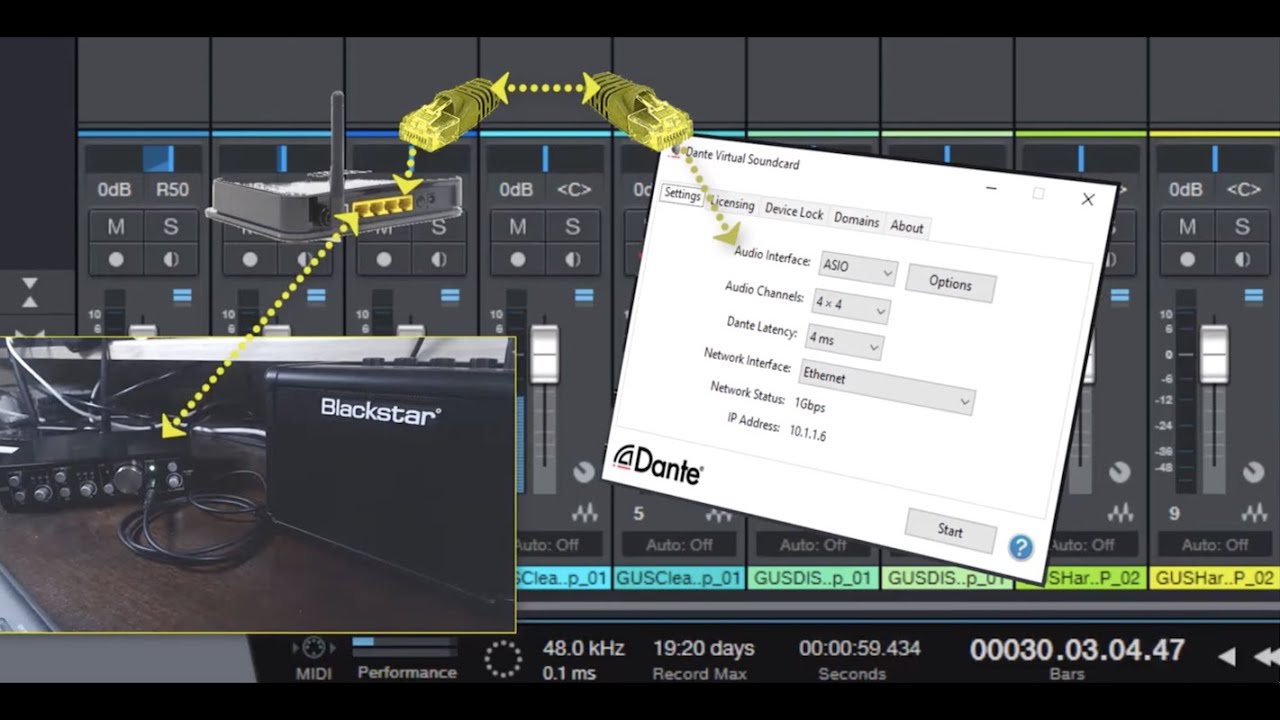This screenshot has height=720, width=1280.
Task: Mute the GUSHar..P_02 channel 9
Action: (x=1187, y=227)
